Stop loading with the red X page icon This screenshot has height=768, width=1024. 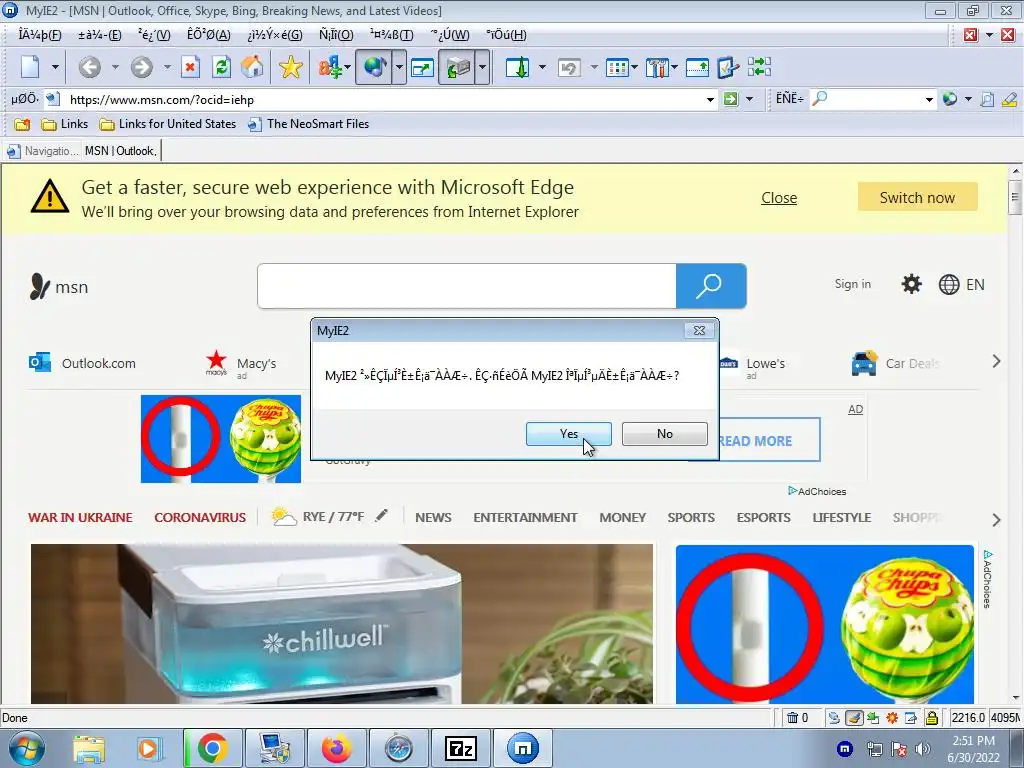click(x=190, y=67)
